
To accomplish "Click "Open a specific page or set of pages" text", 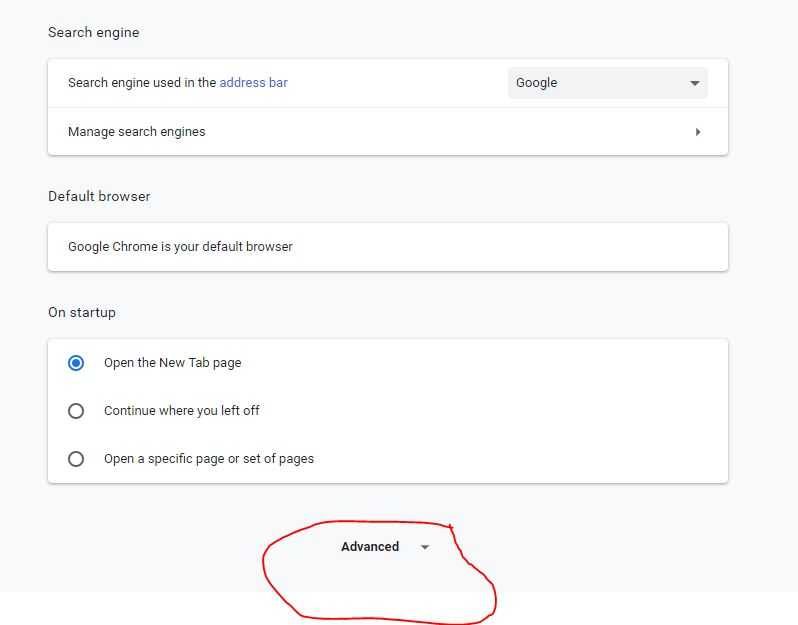I will (x=208, y=459).
